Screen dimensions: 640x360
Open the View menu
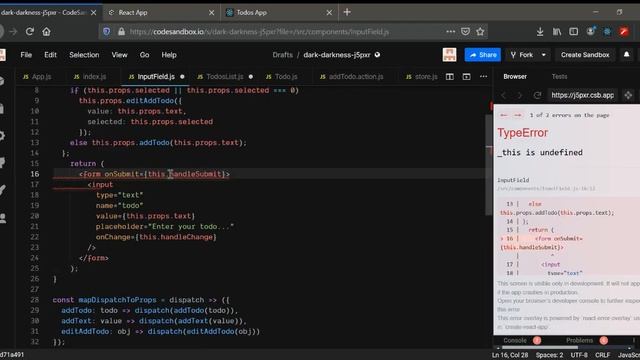[120, 55]
